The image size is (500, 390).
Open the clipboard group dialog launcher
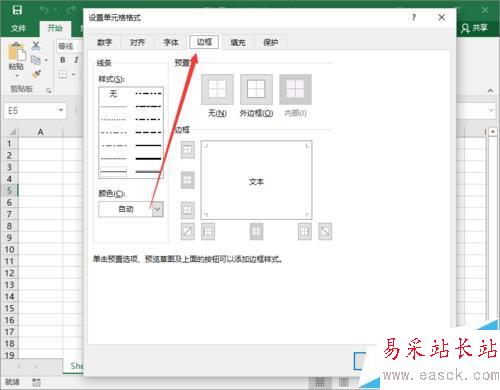tap(49, 90)
